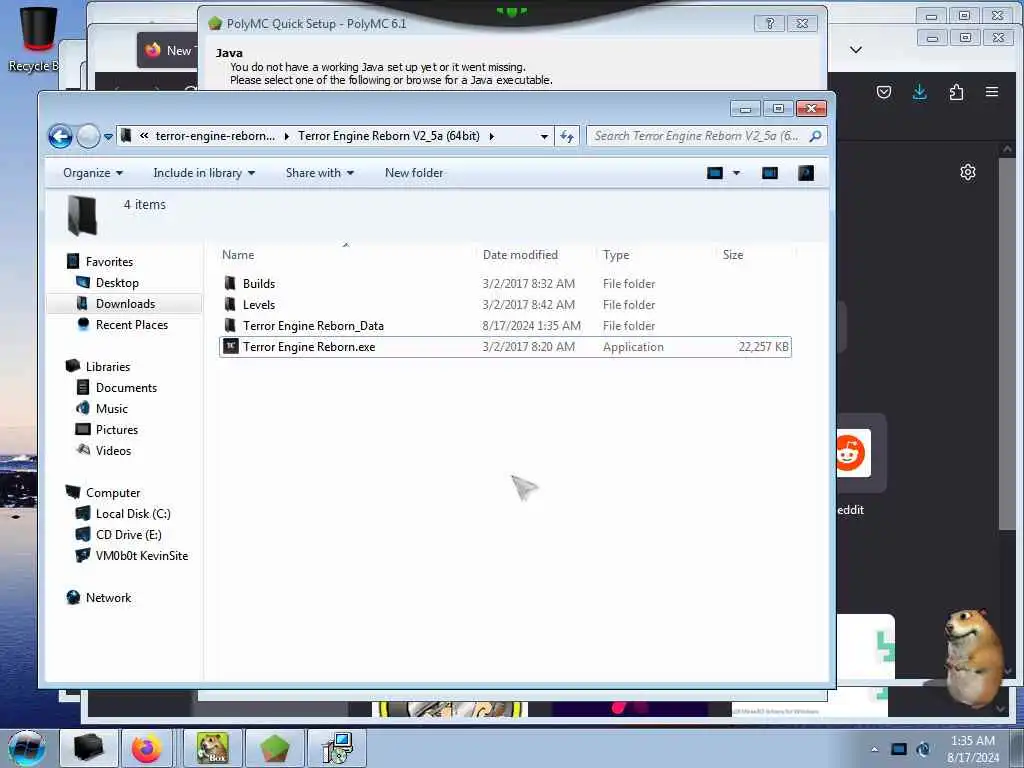
Task: Expand the address bar history dropdown
Action: pyautogui.click(x=544, y=136)
